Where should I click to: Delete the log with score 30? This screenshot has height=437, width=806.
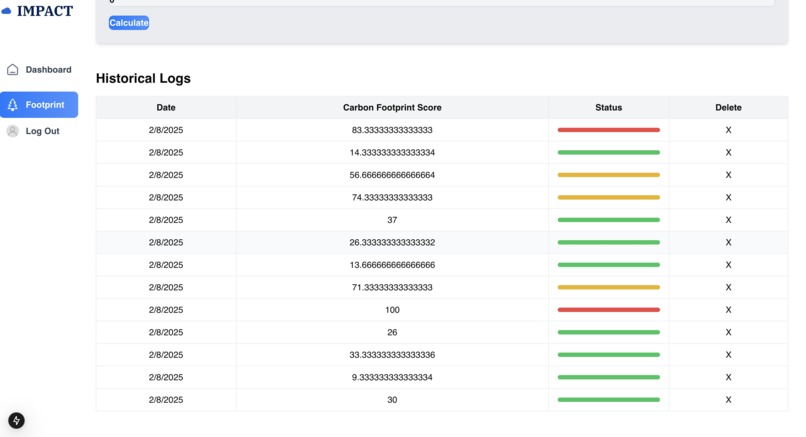(728, 400)
